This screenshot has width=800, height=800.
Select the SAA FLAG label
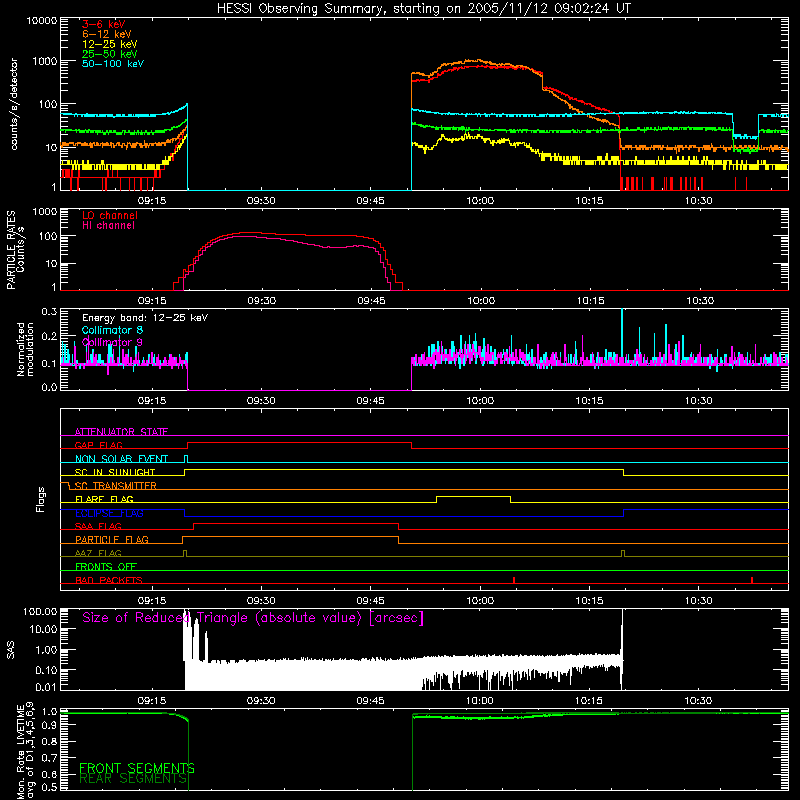tap(98, 526)
